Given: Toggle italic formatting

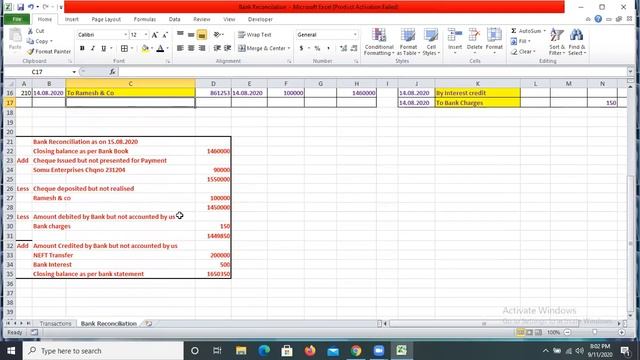Looking at the screenshot, I should point(93,48).
